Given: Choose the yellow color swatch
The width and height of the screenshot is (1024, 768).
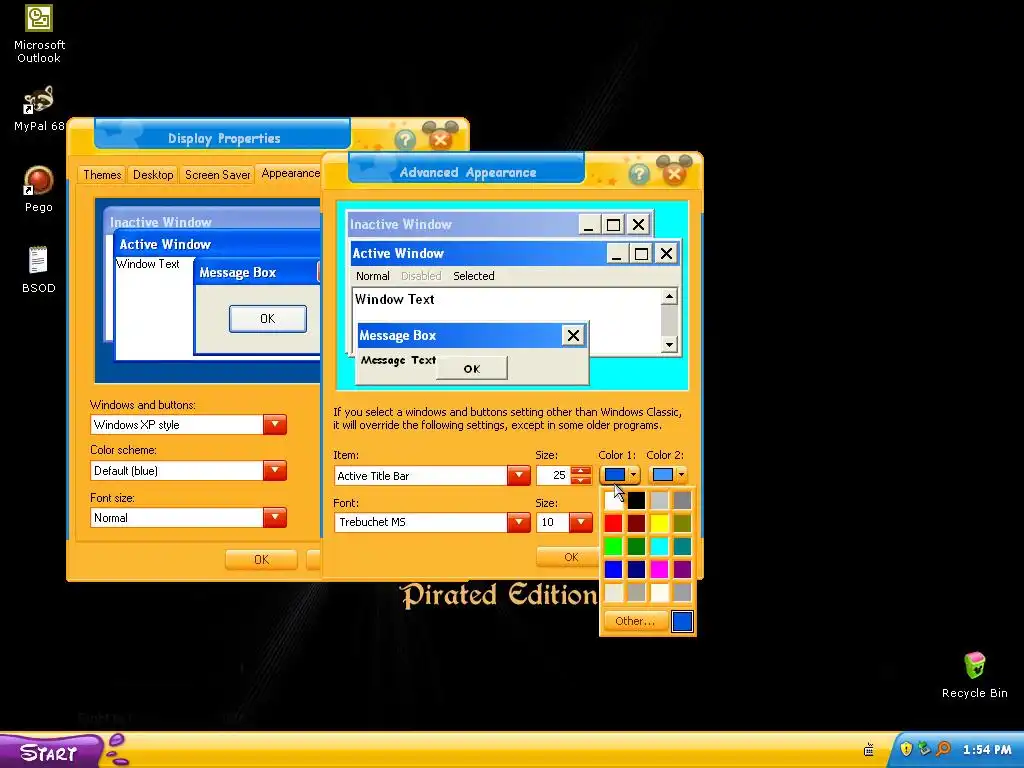Looking at the screenshot, I should point(659,523).
